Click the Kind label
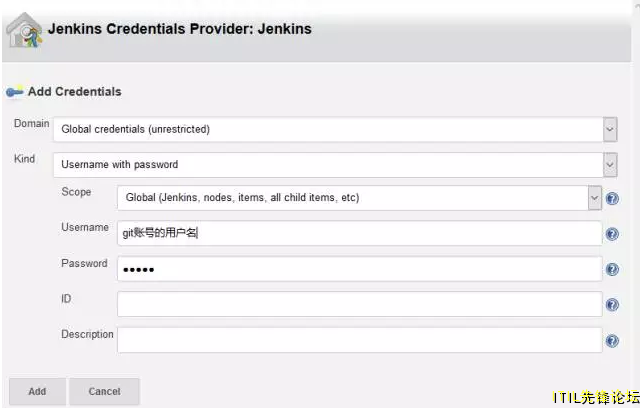Screen dimensions: 640x408 24,159
